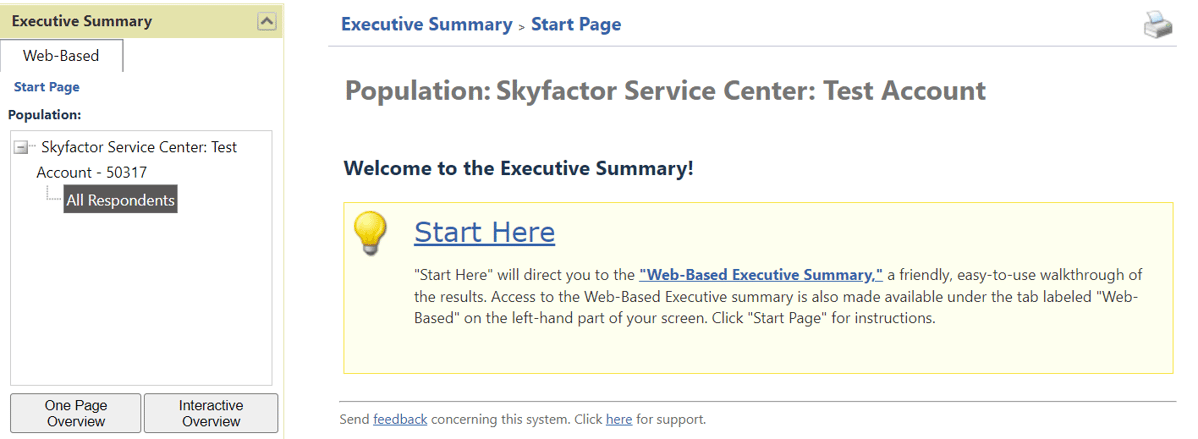This screenshot has width=1198, height=439.
Task: Open the One Page Overview
Action: point(76,413)
